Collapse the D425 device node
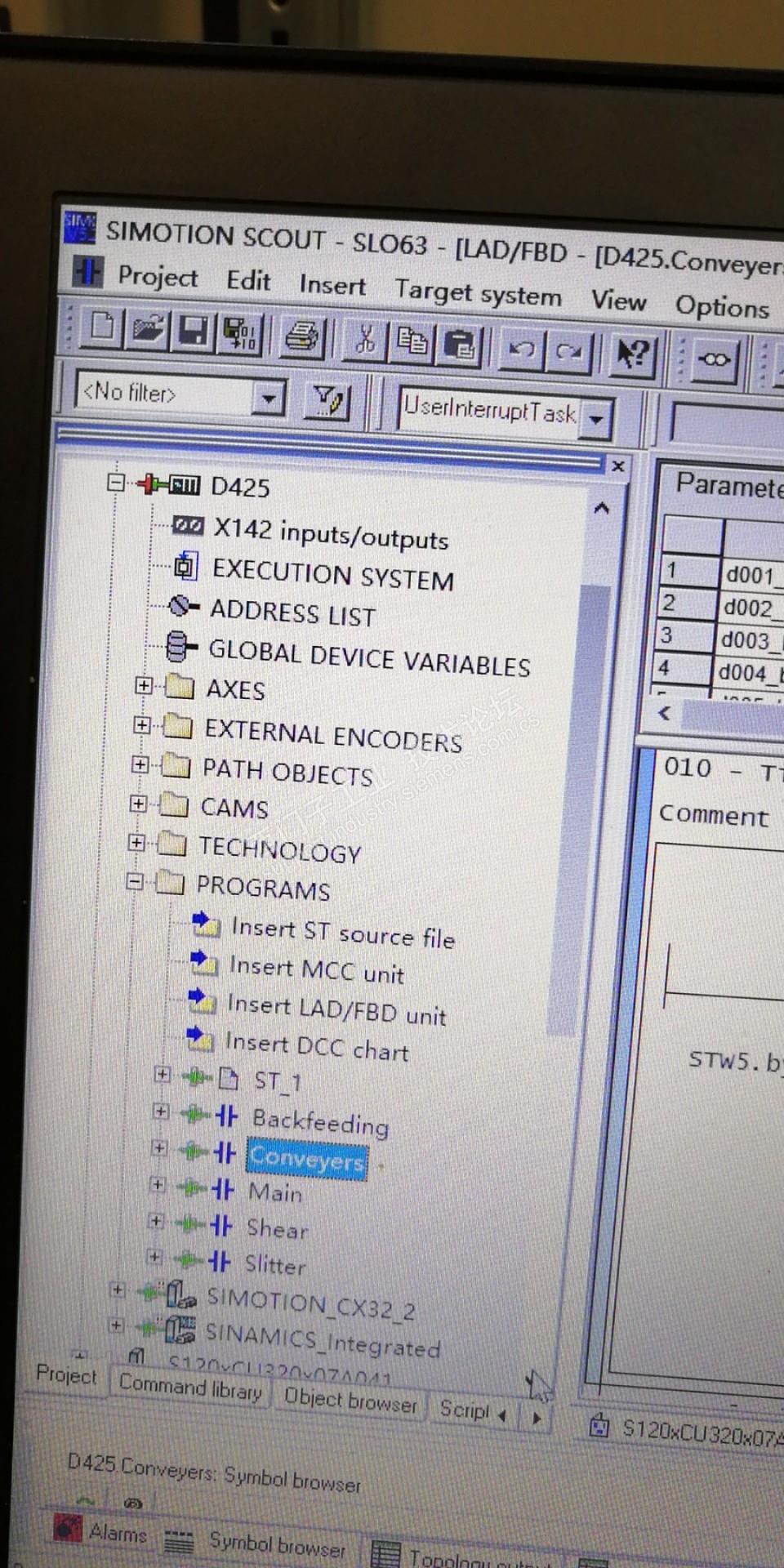 pos(116,482)
